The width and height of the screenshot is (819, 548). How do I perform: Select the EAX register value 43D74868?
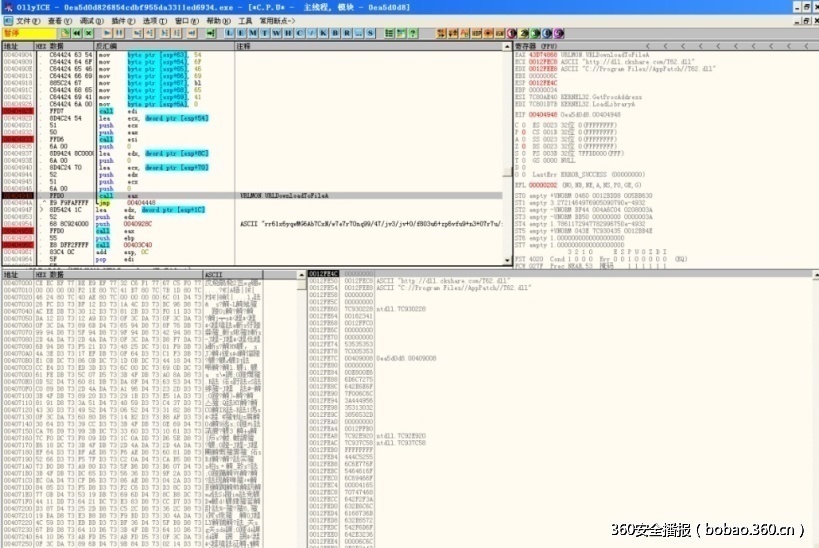point(543,55)
